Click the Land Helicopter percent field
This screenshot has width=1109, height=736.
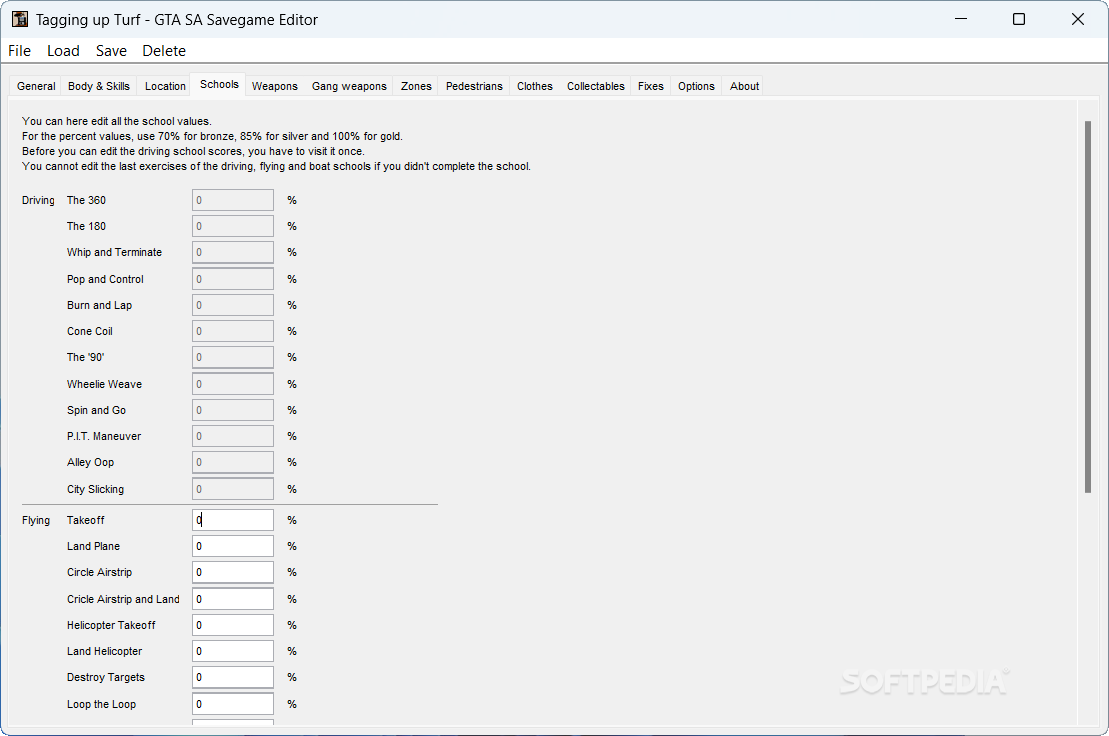pos(233,651)
